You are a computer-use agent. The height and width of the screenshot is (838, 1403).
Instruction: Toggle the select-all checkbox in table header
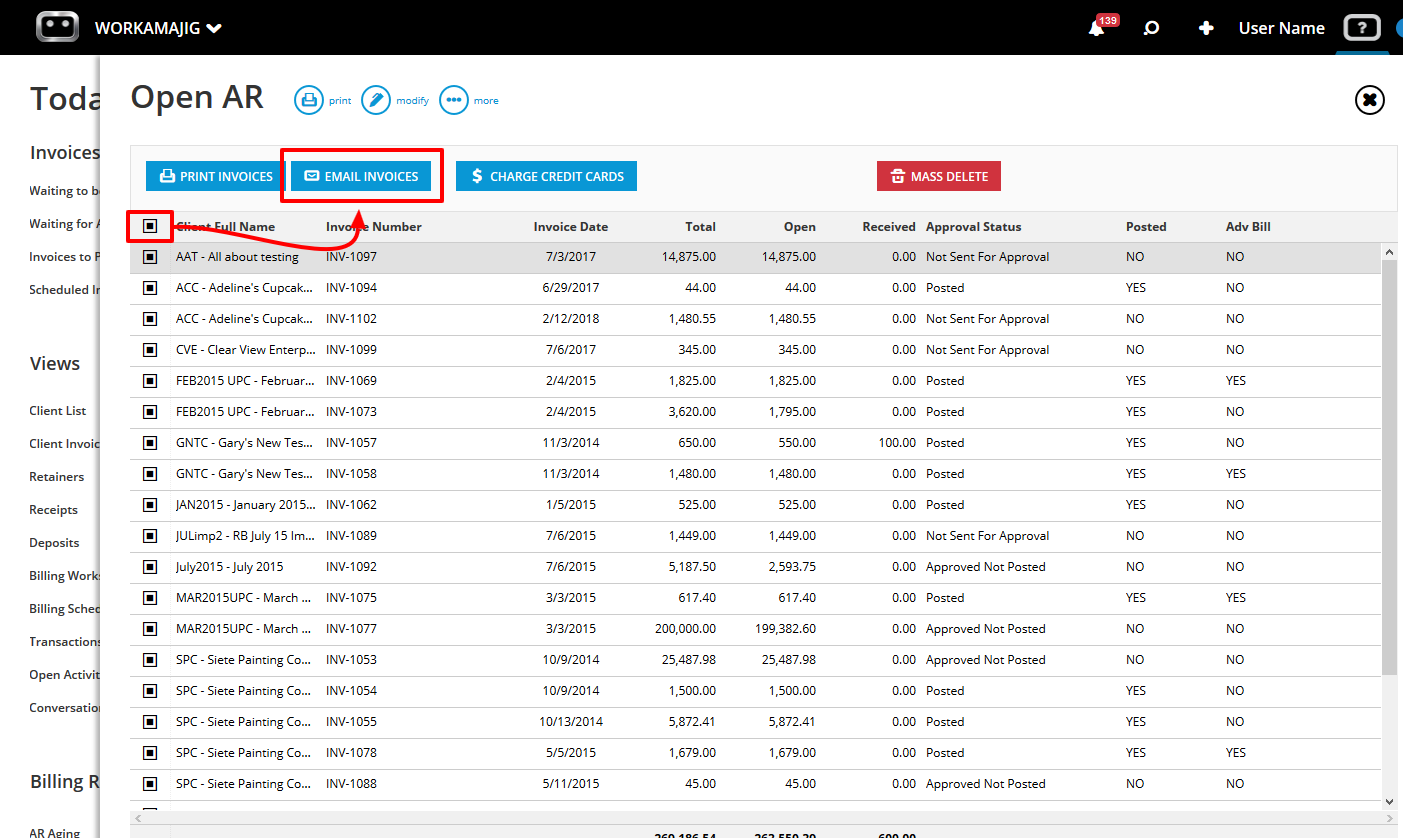[x=150, y=226]
